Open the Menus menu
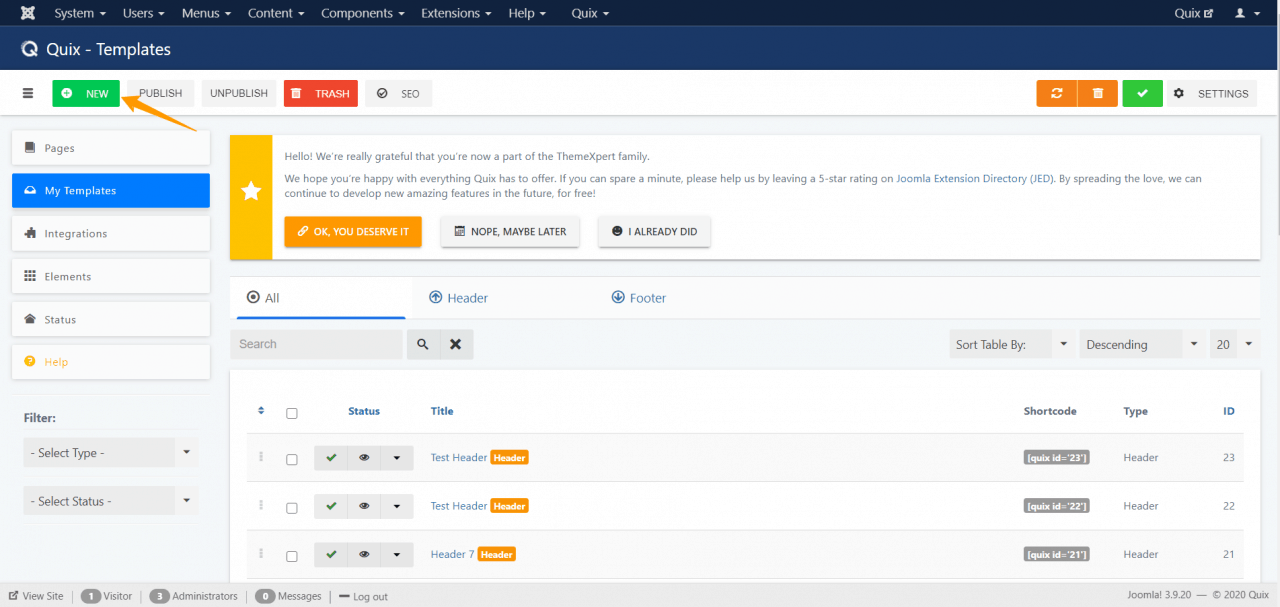The width and height of the screenshot is (1280, 607). (206, 13)
